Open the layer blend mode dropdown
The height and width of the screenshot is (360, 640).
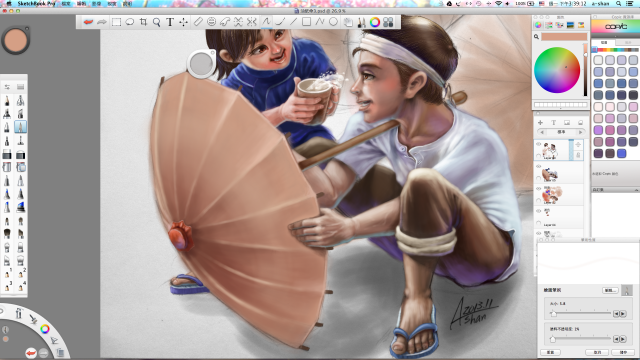coord(561,132)
